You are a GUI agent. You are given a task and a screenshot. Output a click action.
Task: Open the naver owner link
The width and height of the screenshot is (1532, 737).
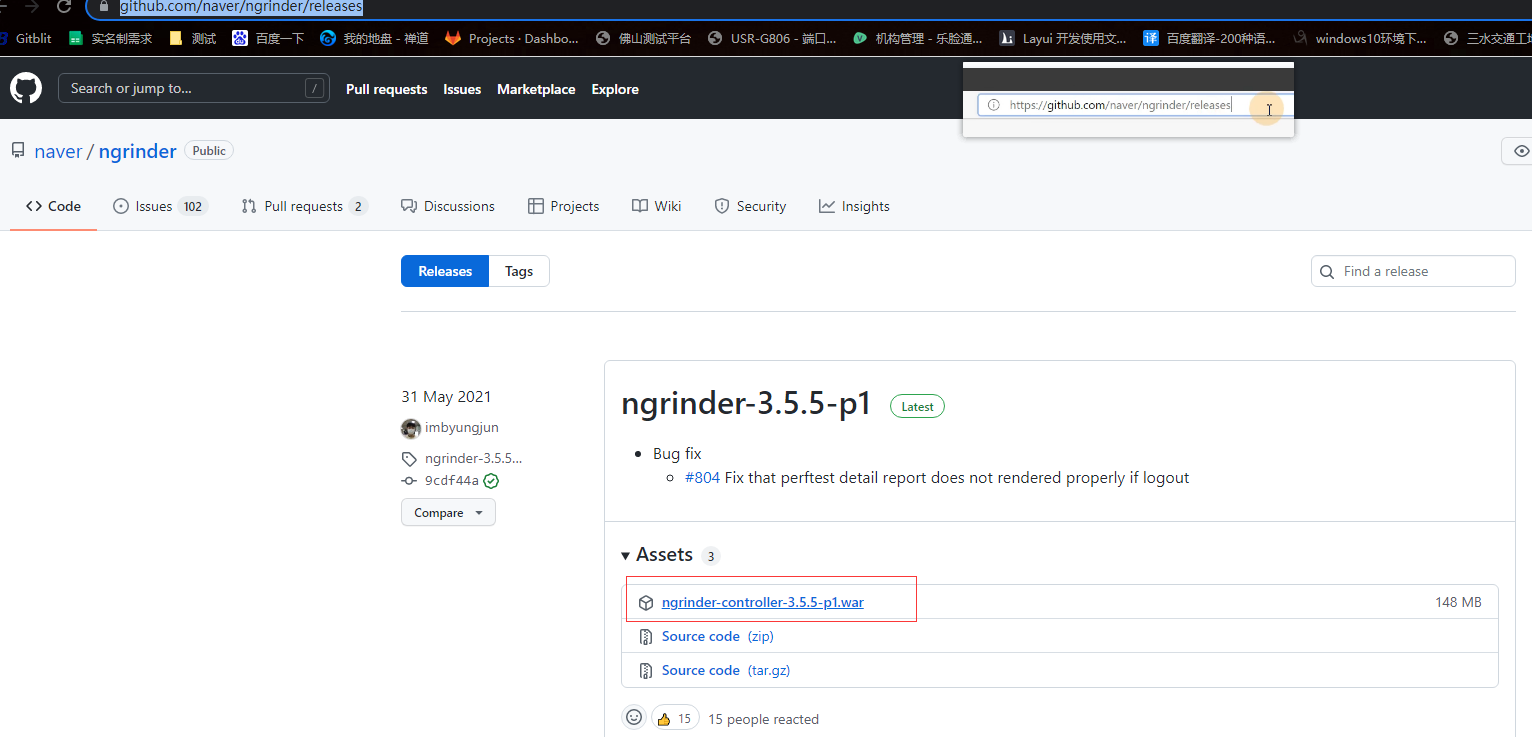click(58, 151)
